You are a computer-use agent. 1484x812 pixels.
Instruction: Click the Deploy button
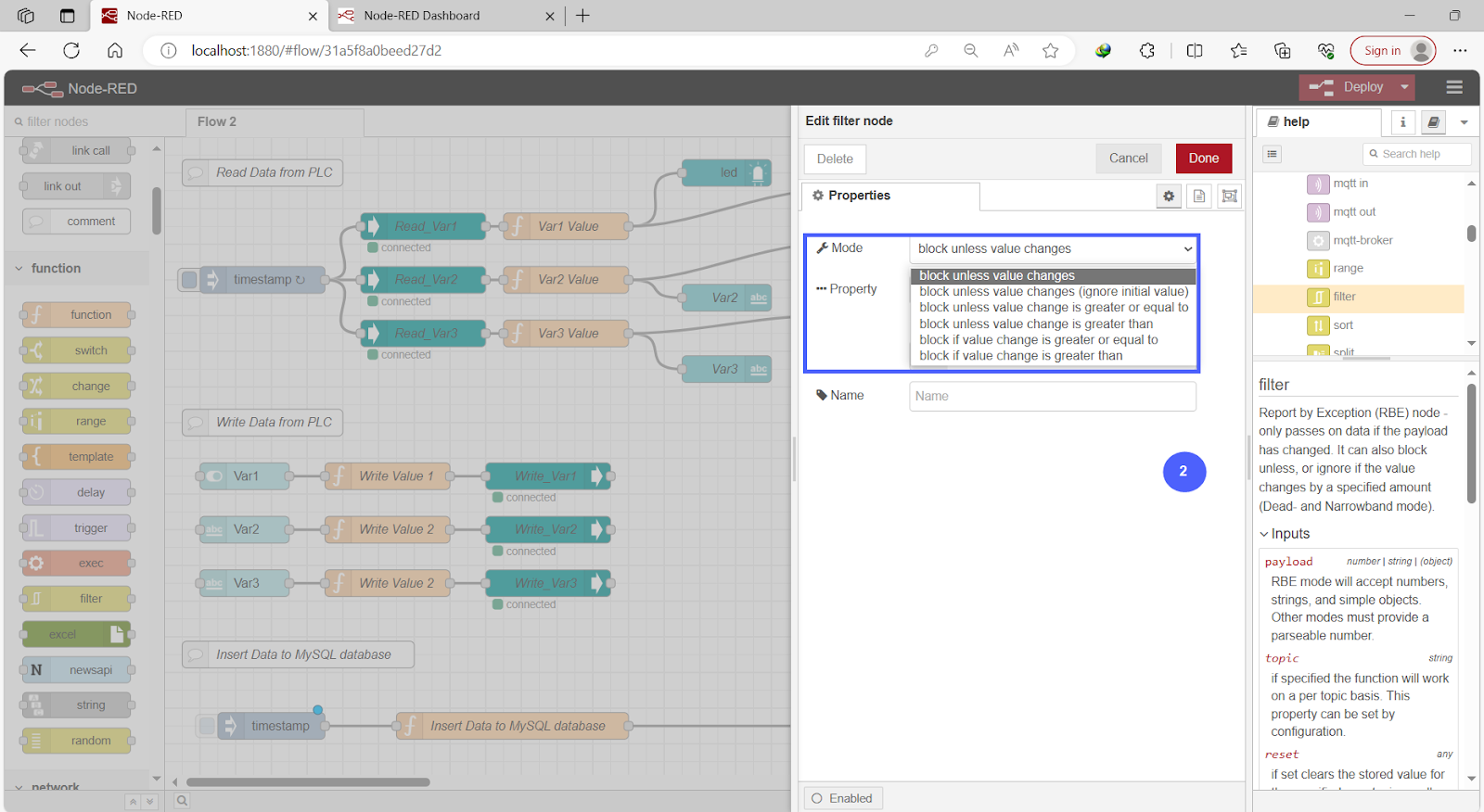[1351, 87]
